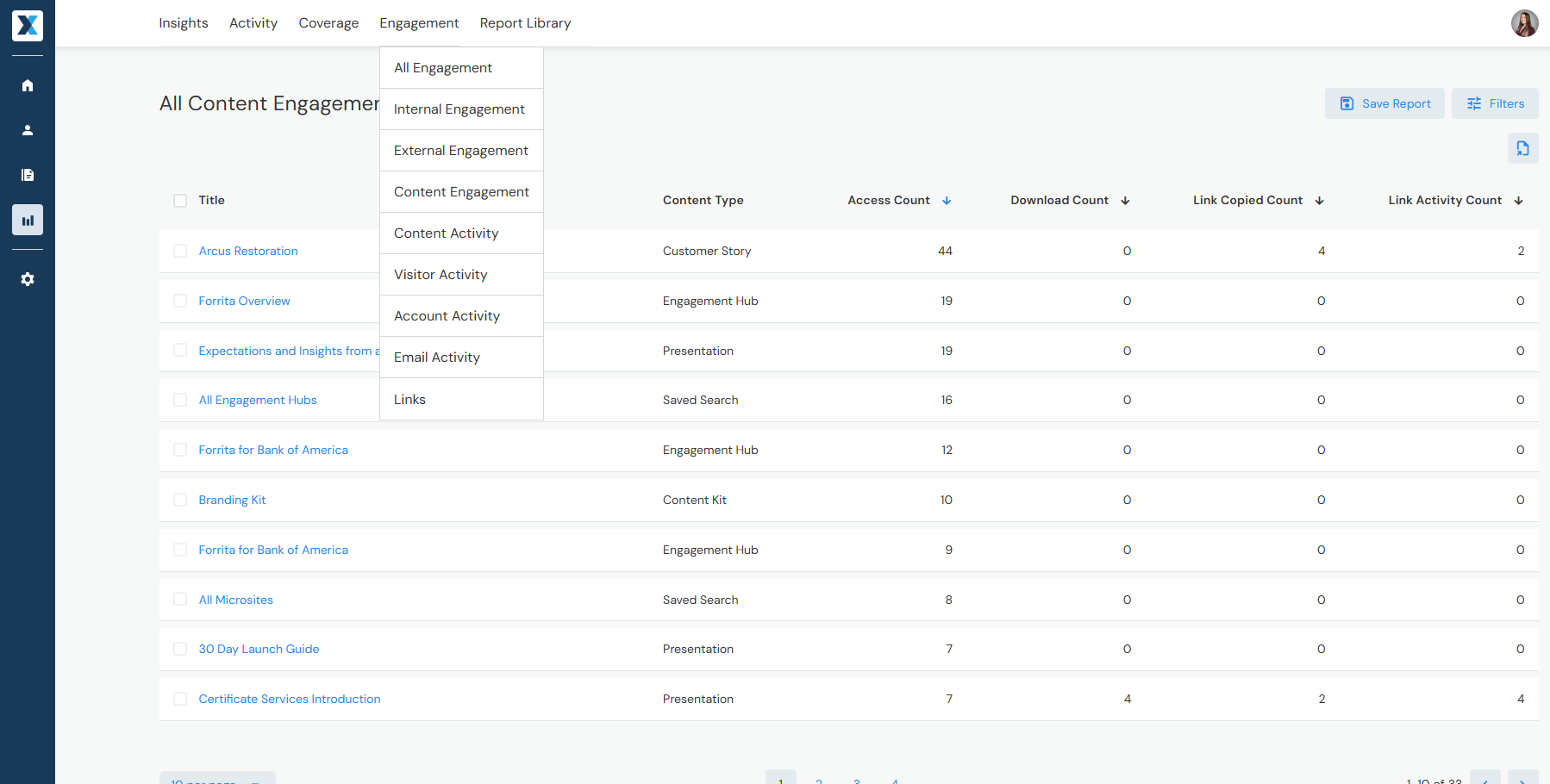1550x784 pixels.
Task: Check the Forrita Overview row checkbox
Action: coord(180,301)
